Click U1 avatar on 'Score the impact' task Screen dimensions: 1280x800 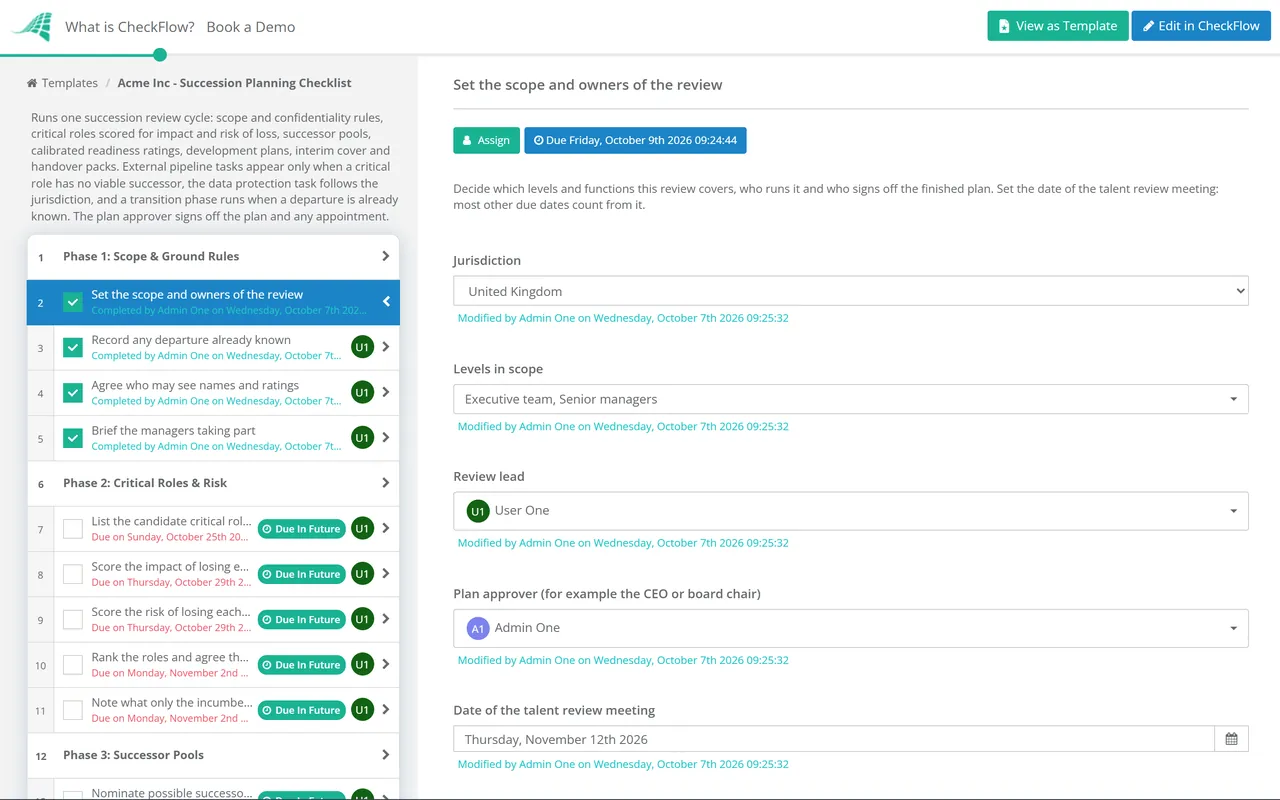[362, 574]
